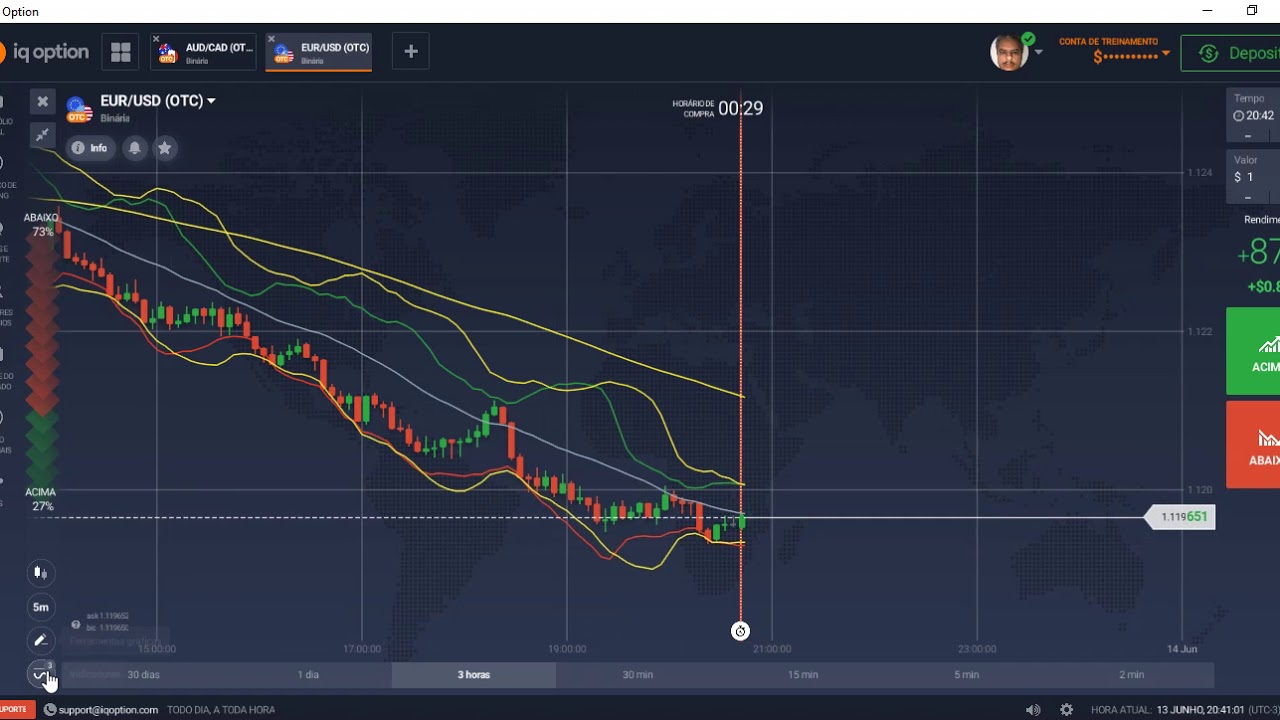Select the 30 min time range
The image size is (1280, 720).
(x=638, y=675)
